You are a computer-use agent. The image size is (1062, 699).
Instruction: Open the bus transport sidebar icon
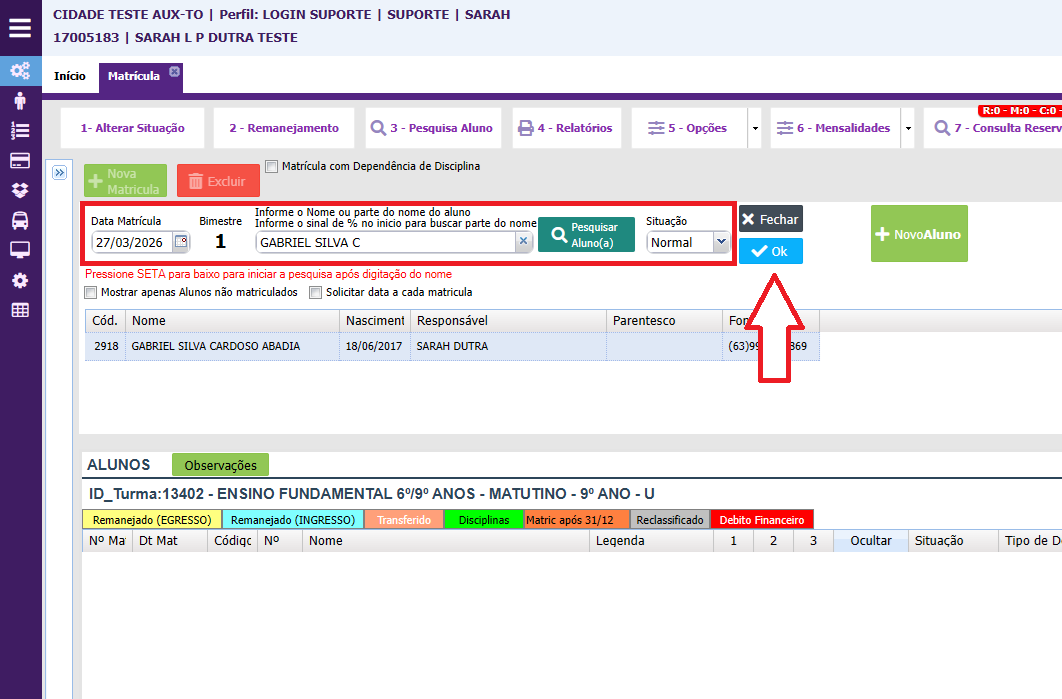[20, 220]
